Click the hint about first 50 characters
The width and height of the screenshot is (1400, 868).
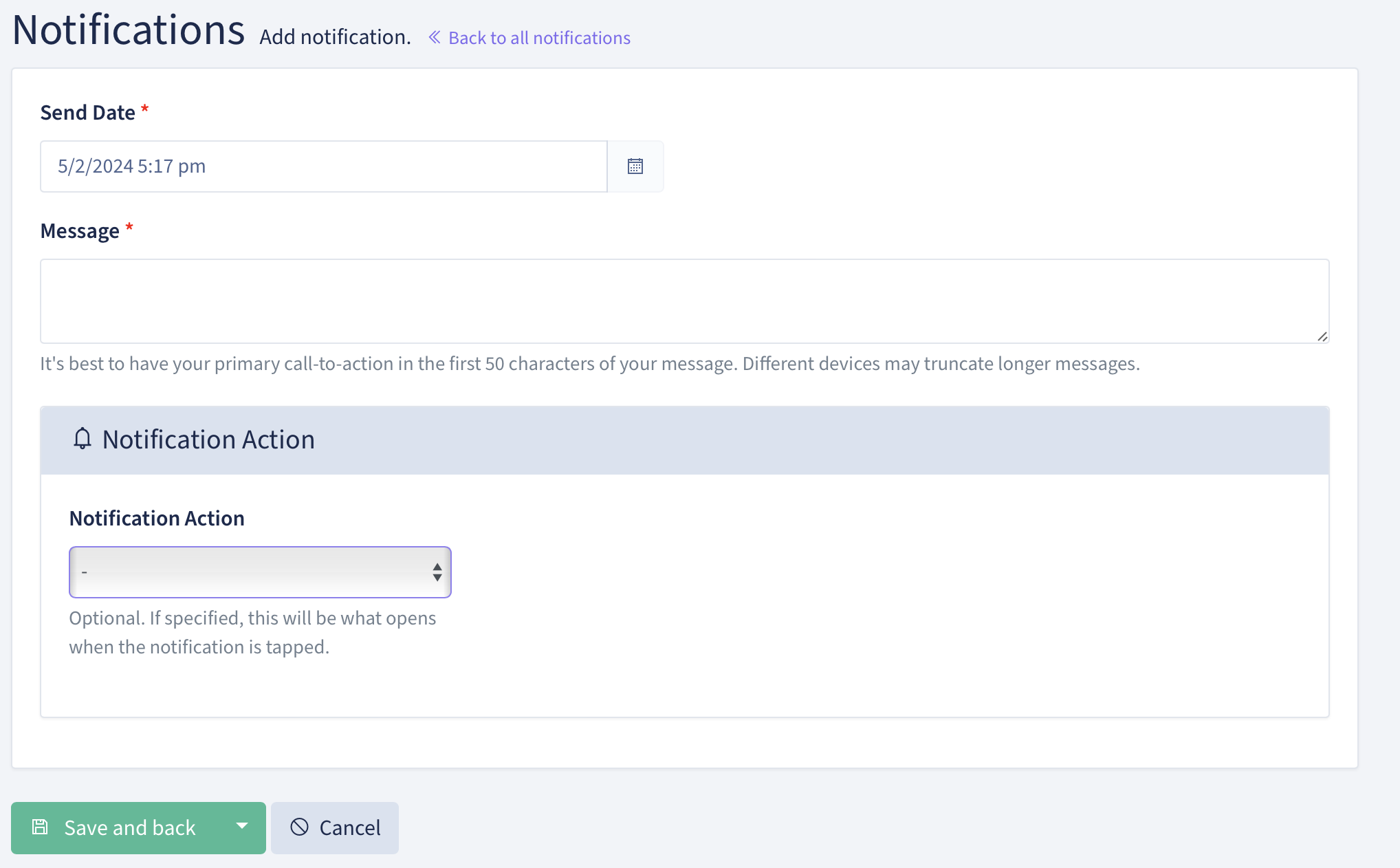click(590, 364)
